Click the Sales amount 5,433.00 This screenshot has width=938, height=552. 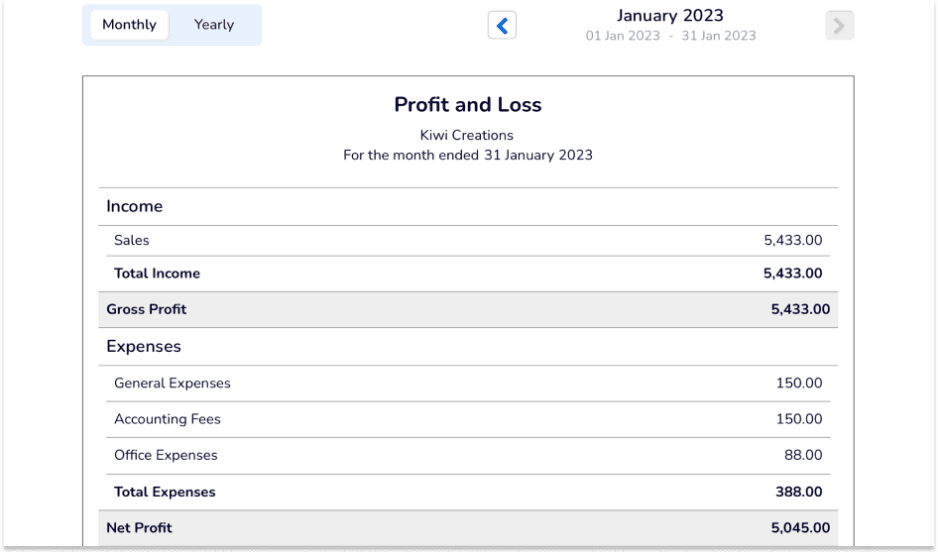[x=793, y=240]
